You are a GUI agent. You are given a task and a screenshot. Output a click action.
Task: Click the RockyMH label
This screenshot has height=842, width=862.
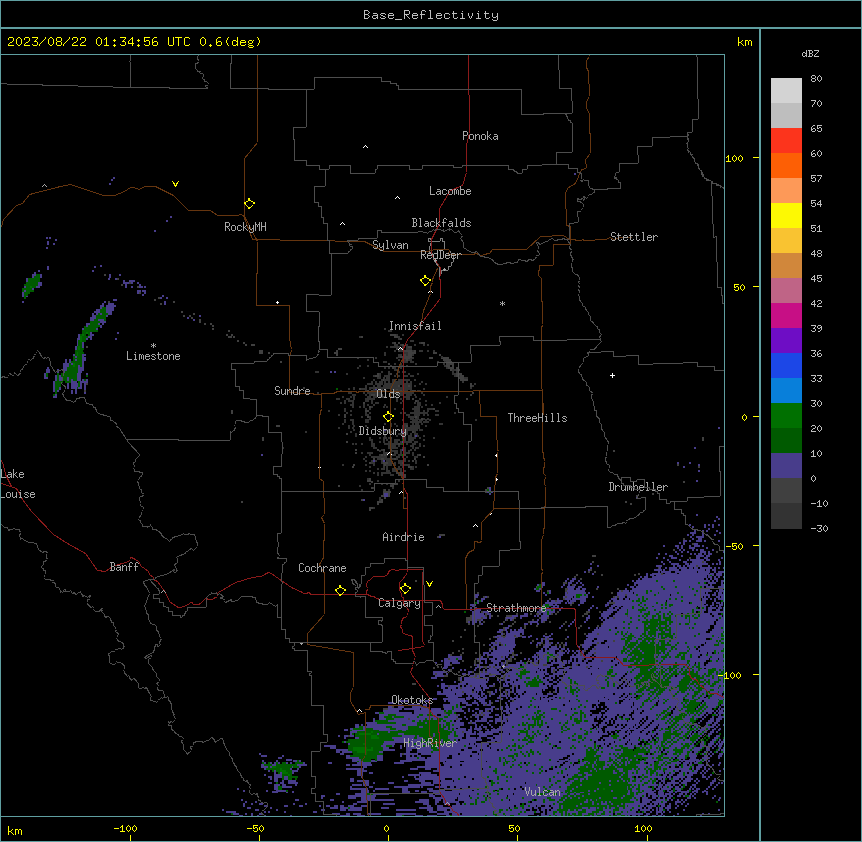click(x=245, y=227)
